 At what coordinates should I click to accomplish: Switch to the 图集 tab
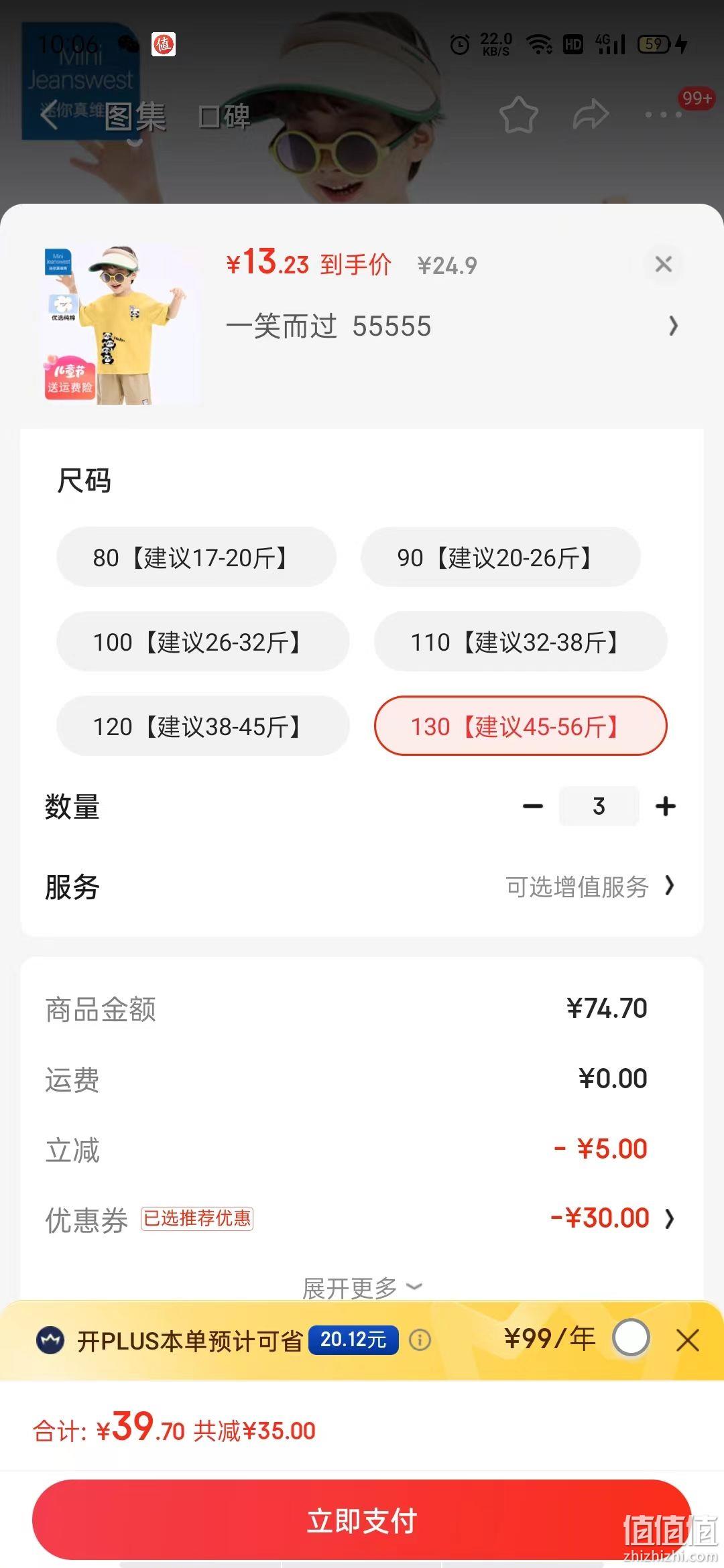click(135, 117)
